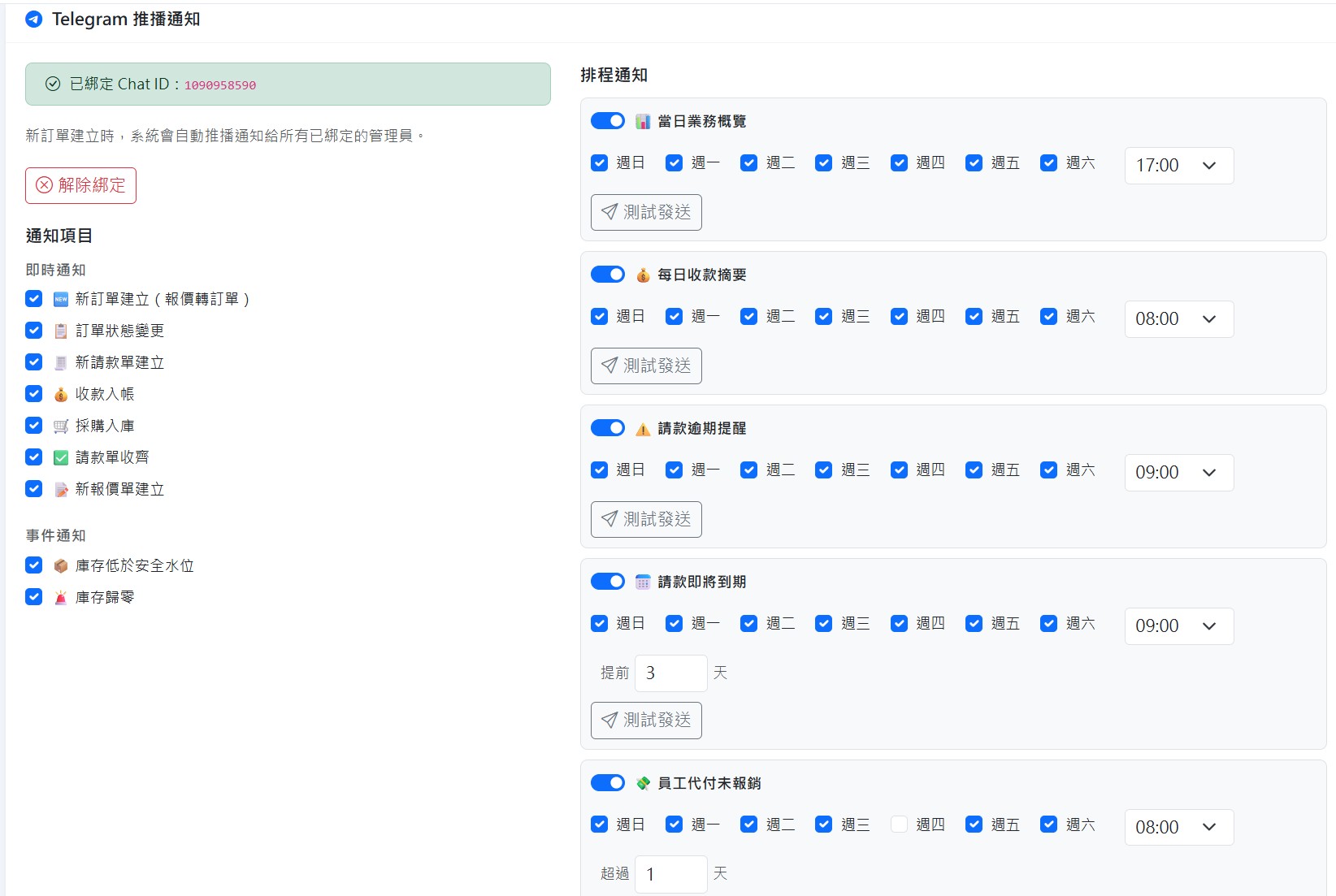This screenshot has width=1336, height=896.
Task: Click the memo icon next to 新報價單建立
Action: (61, 489)
